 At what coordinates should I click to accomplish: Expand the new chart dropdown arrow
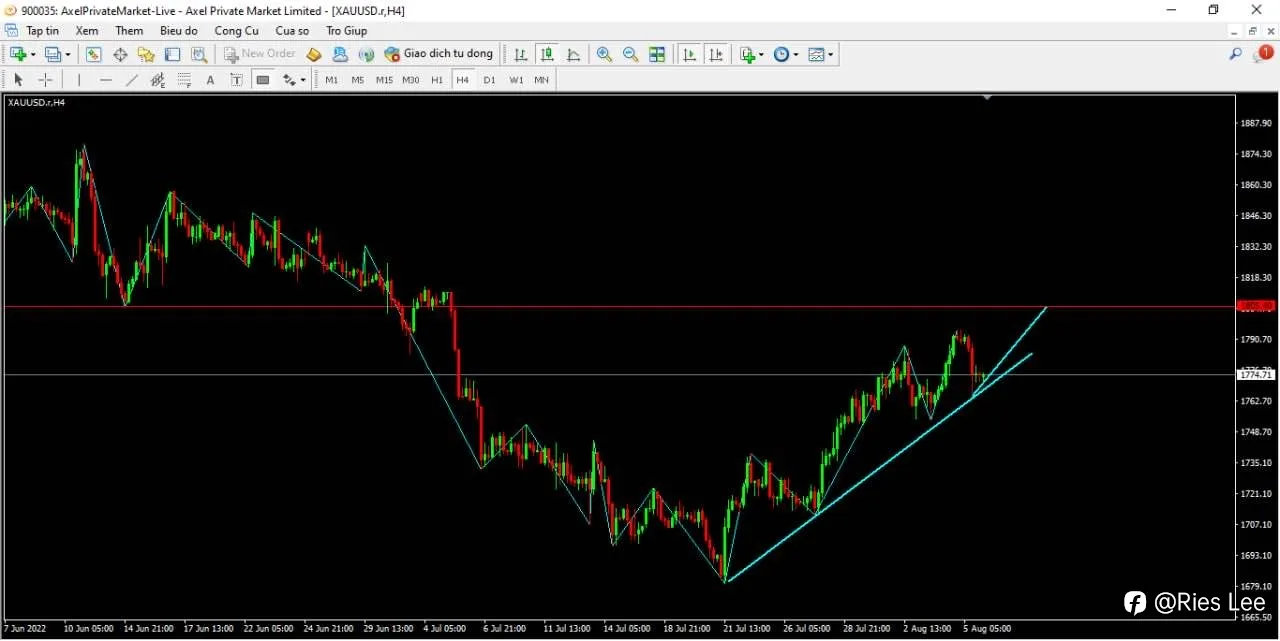33,54
